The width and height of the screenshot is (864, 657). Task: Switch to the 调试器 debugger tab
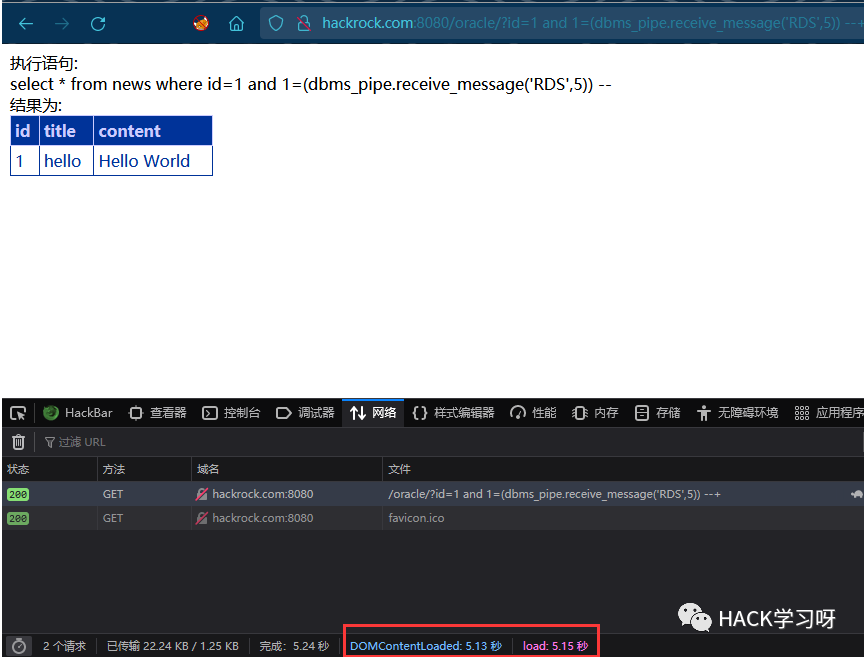point(305,413)
